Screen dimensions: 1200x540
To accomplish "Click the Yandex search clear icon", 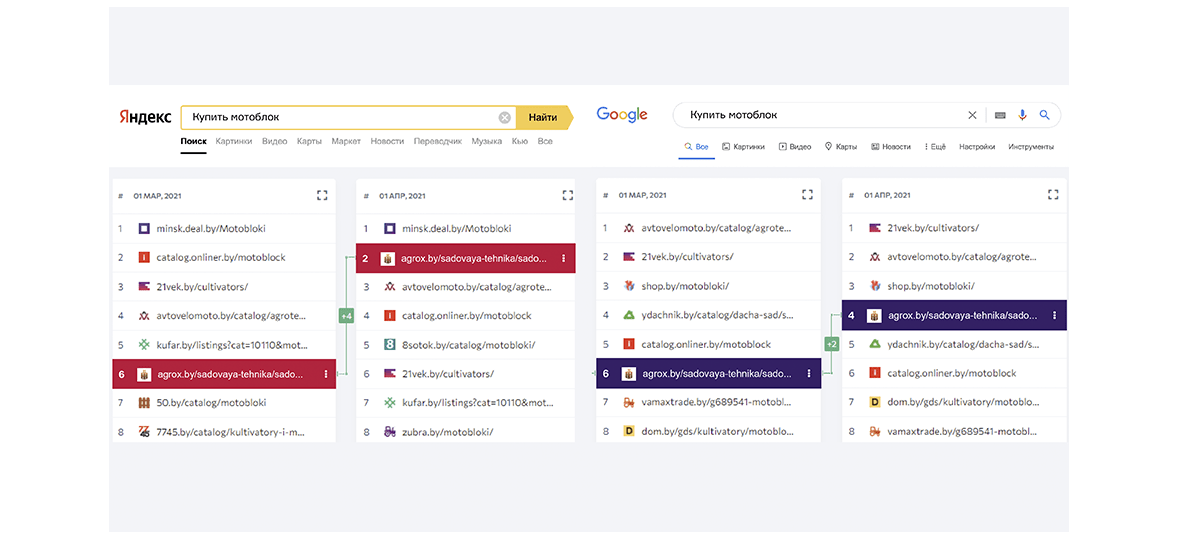I will (505, 118).
